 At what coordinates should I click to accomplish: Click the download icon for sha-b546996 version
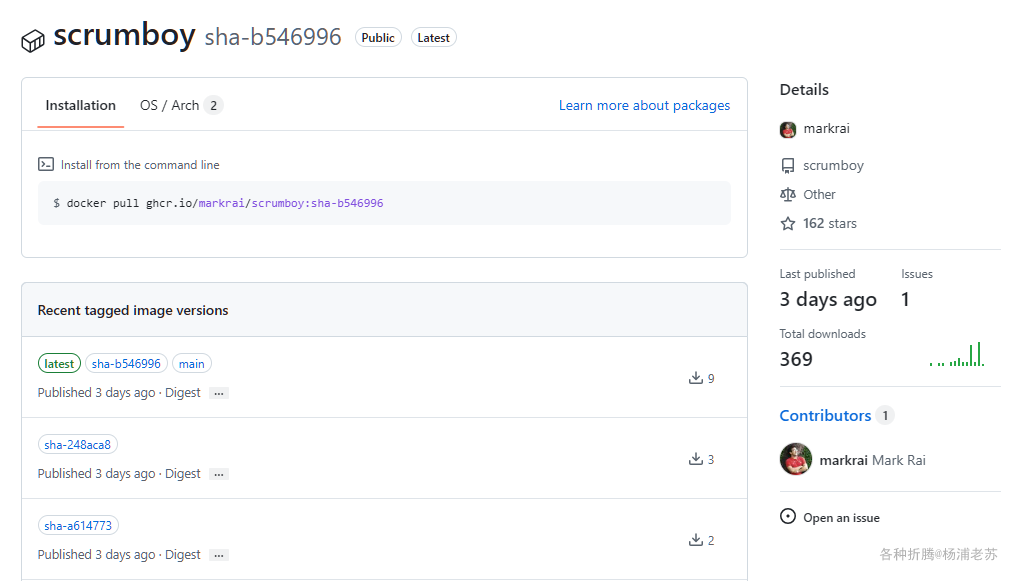(x=696, y=378)
